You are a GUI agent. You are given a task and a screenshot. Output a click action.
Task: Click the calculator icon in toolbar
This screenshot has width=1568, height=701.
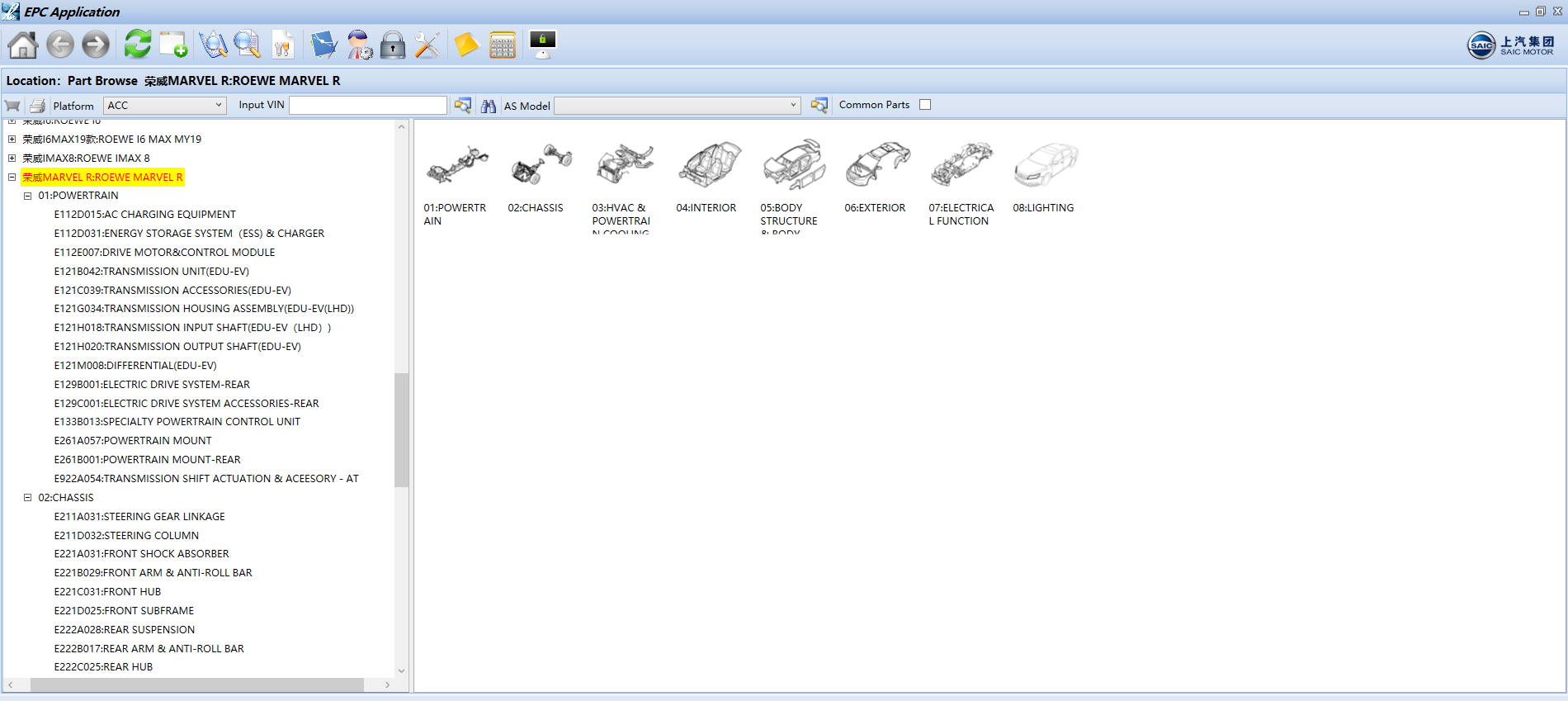(x=502, y=45)
